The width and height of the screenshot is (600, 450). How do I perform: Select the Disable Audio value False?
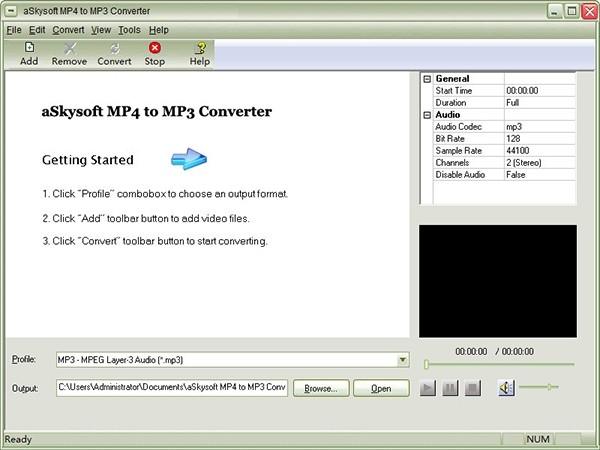point(515,175)
